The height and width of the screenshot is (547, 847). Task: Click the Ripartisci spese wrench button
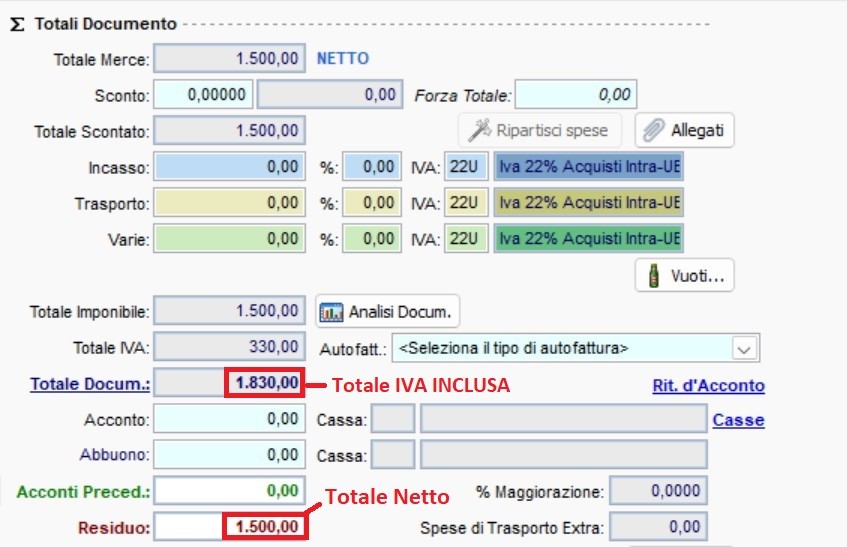tap(539, 130)
